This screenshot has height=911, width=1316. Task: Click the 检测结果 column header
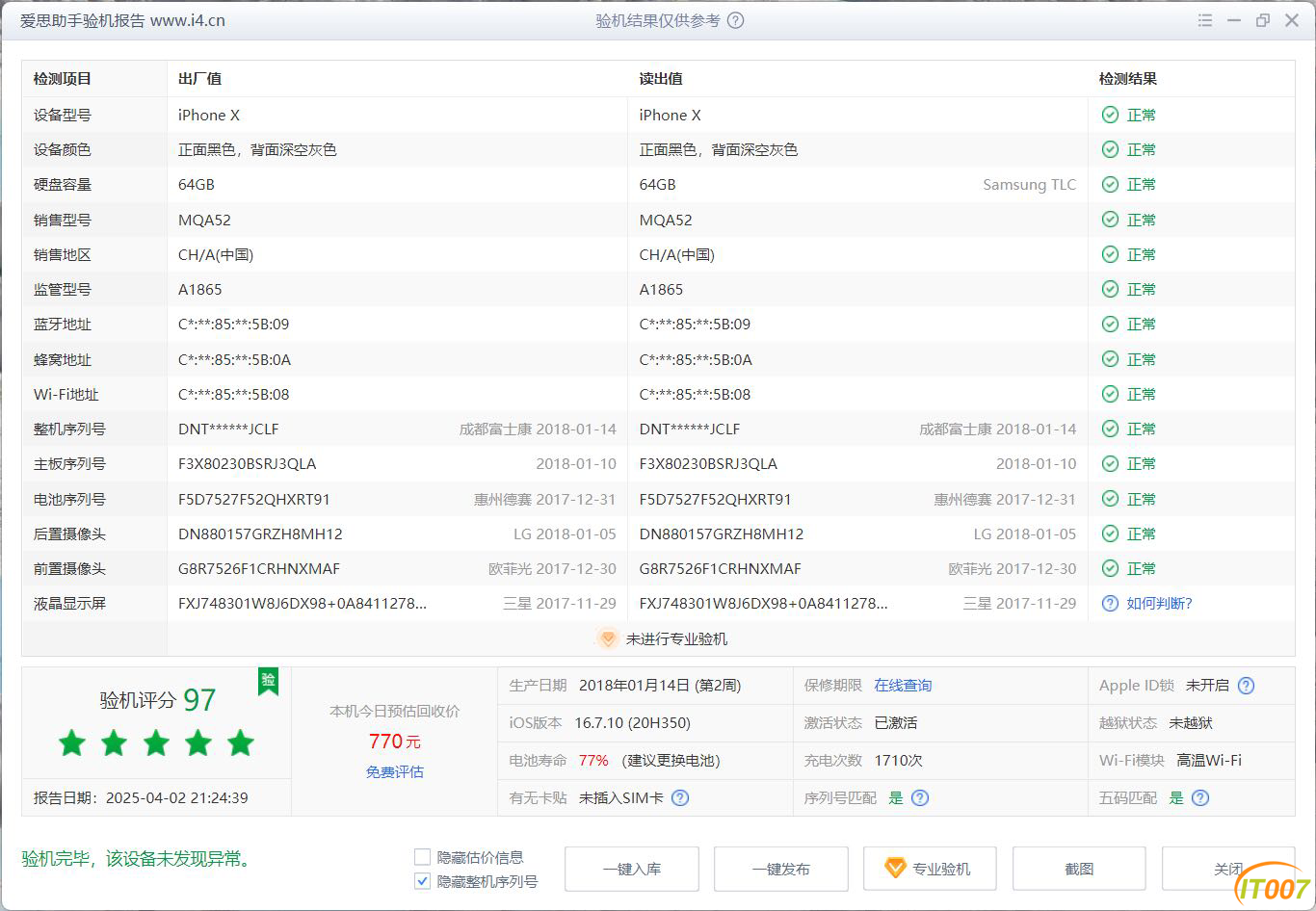pyautogui.click(x=1128, y=79)
